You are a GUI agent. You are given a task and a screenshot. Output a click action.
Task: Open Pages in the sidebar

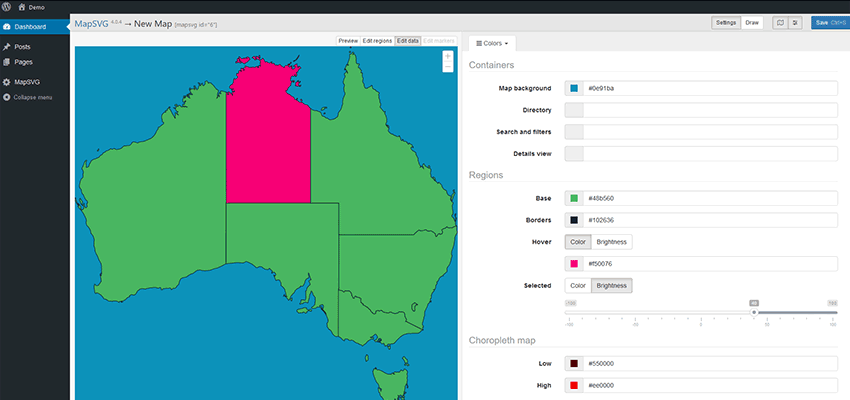[x=23, y=62]
